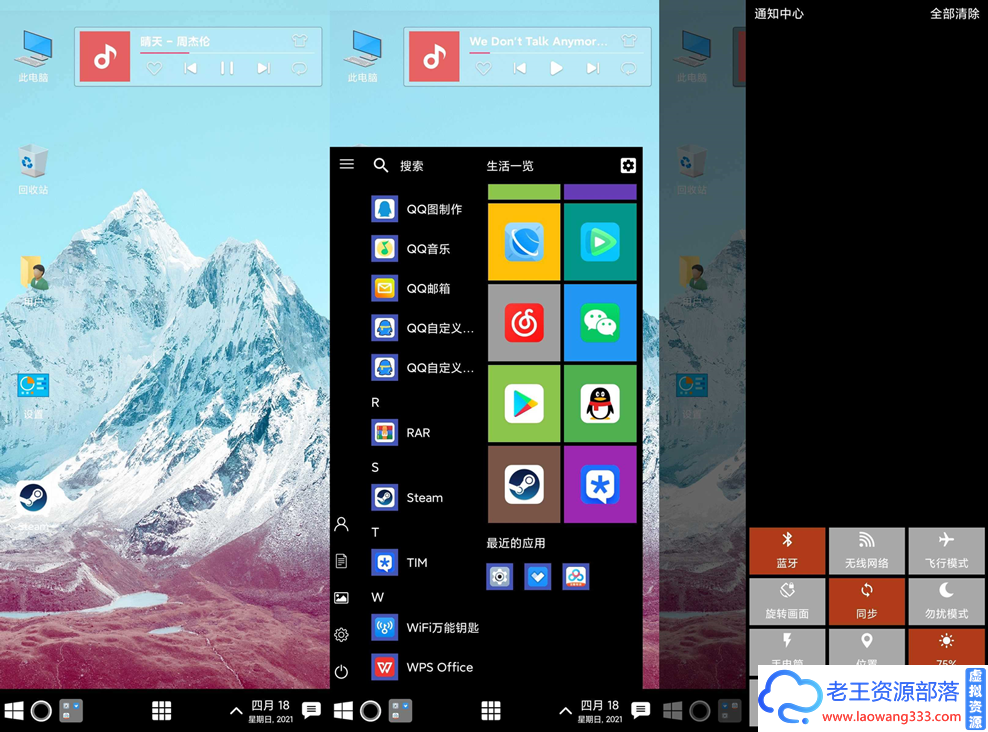Expand the Start menu hamburger button
This screenshot has height=732, width=988.
(347, 164)
